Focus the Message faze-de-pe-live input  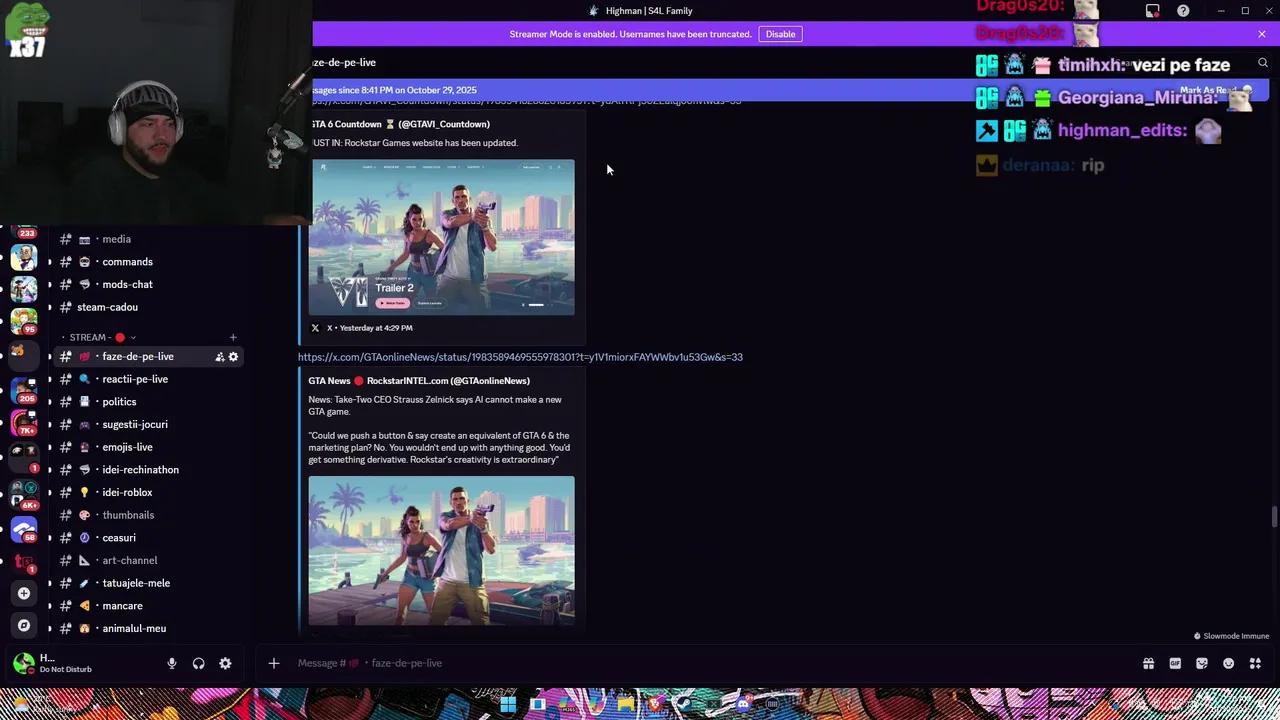pyautogui.click(x=700, y=663)
